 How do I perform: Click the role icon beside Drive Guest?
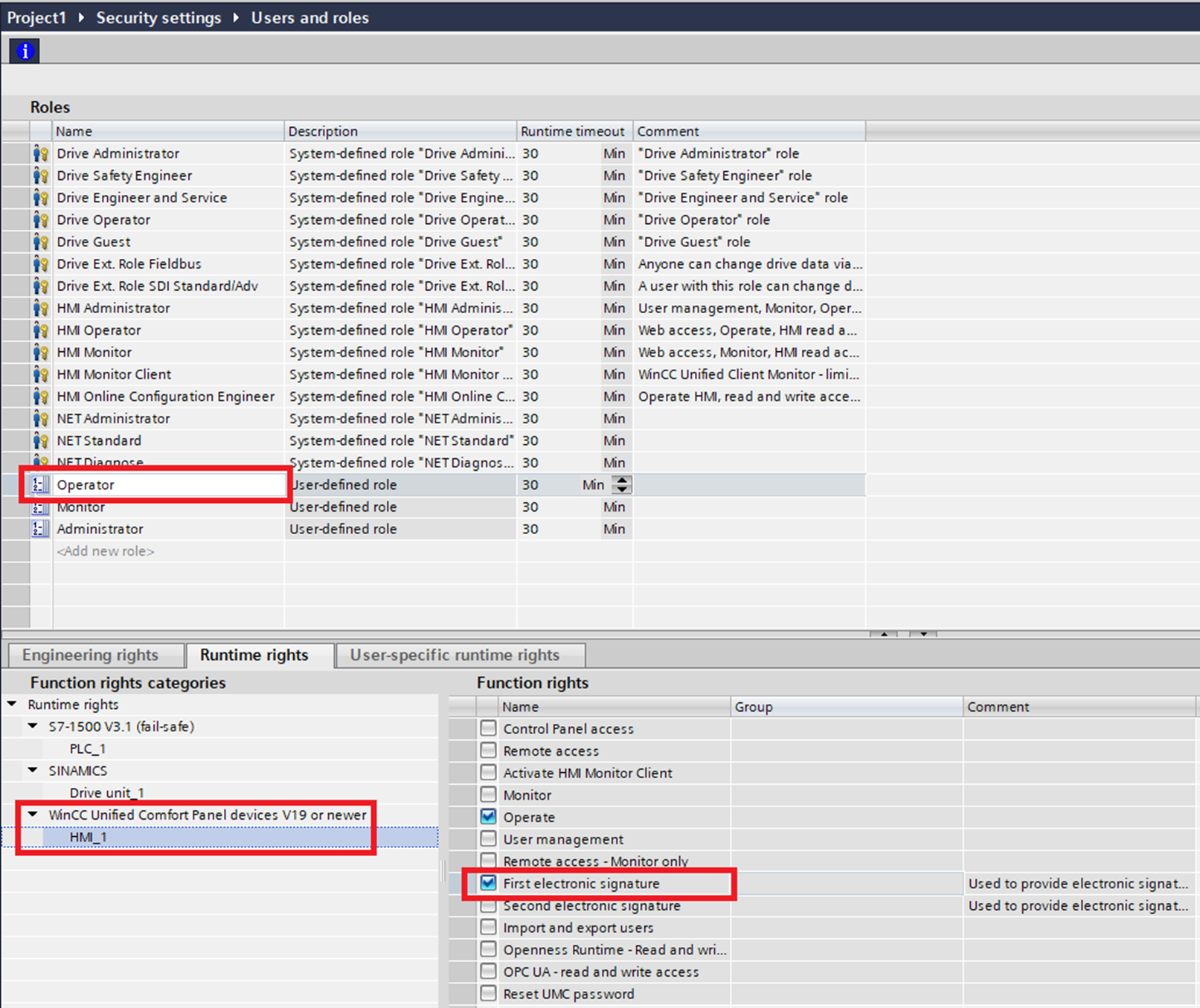(x=40, y=242)
